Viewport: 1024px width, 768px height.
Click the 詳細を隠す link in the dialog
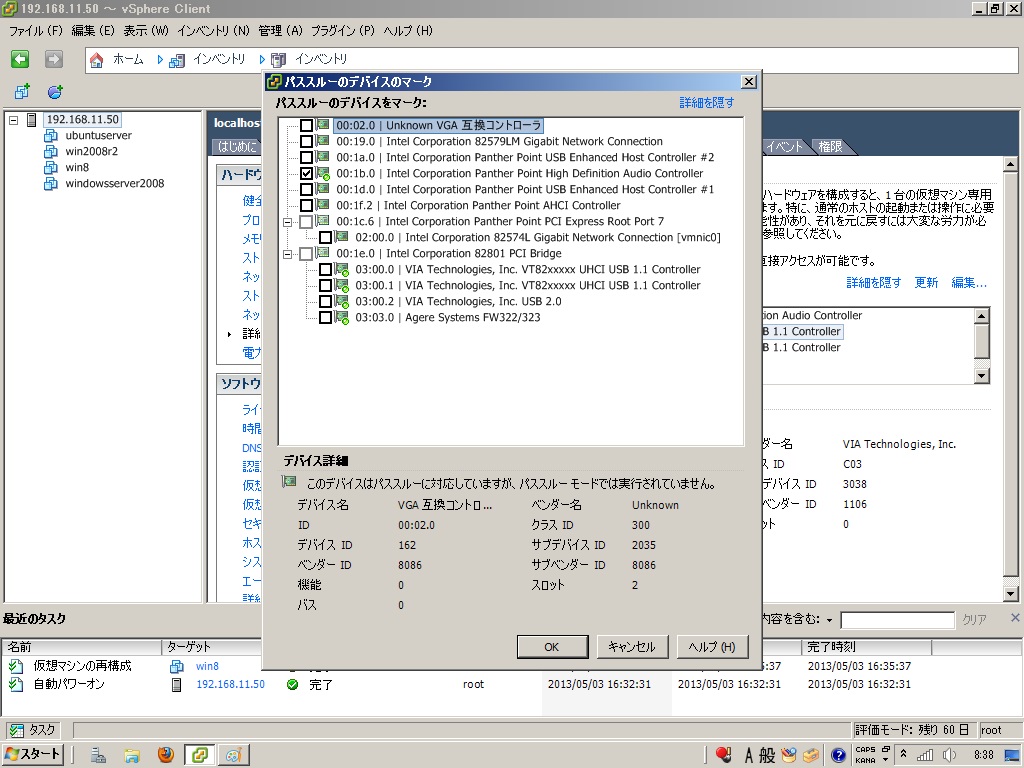coord(706,103)
